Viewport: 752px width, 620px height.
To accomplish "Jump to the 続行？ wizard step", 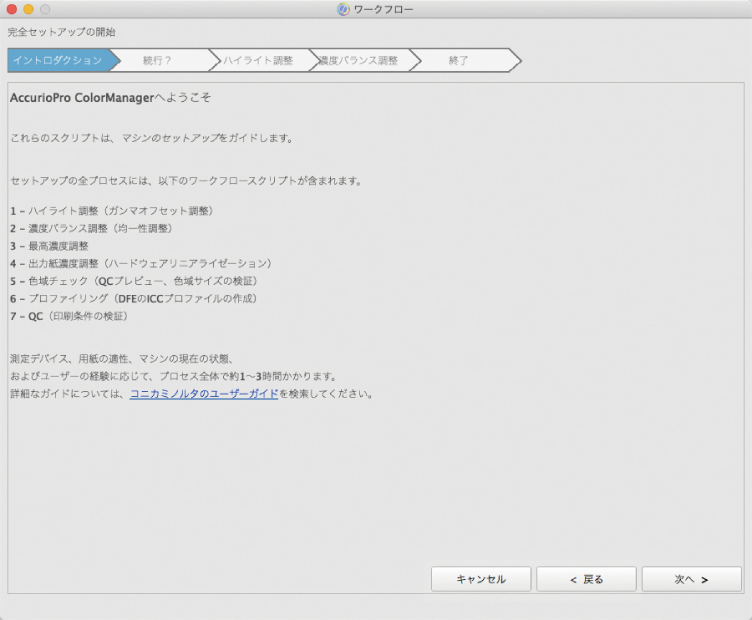I will 158,60.
